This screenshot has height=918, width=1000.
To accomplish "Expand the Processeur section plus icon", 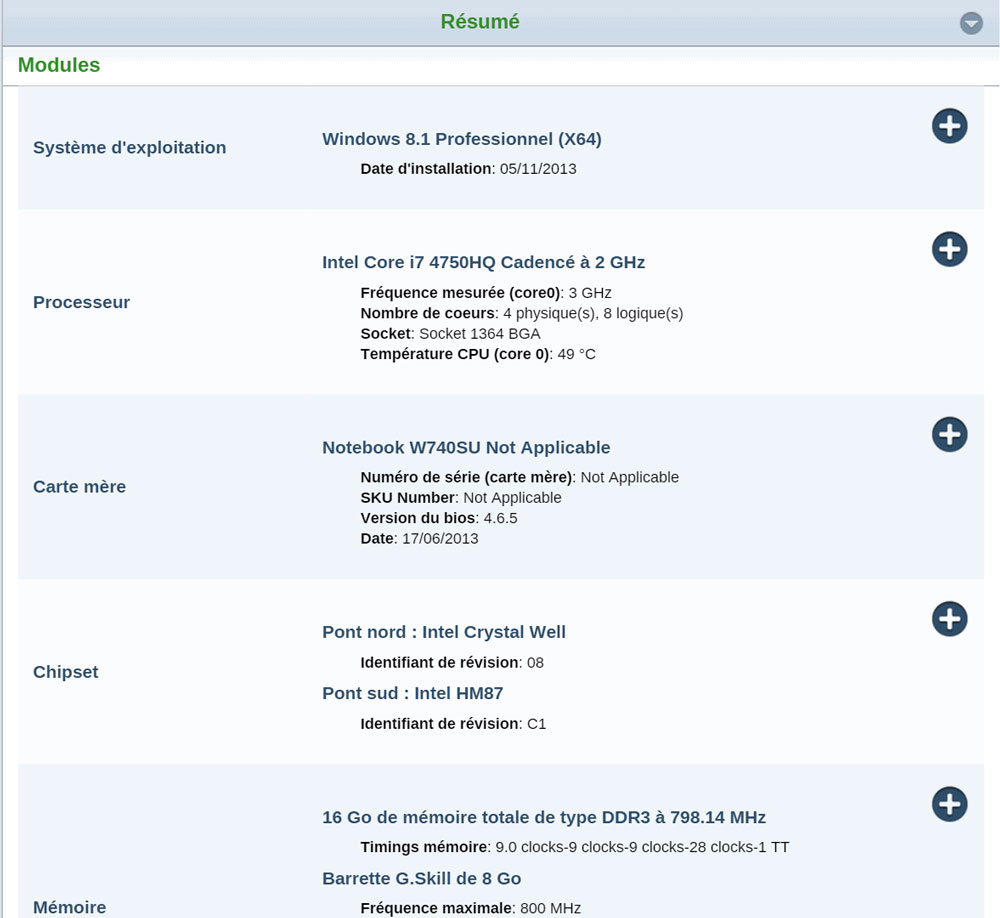I will (949, 249).
